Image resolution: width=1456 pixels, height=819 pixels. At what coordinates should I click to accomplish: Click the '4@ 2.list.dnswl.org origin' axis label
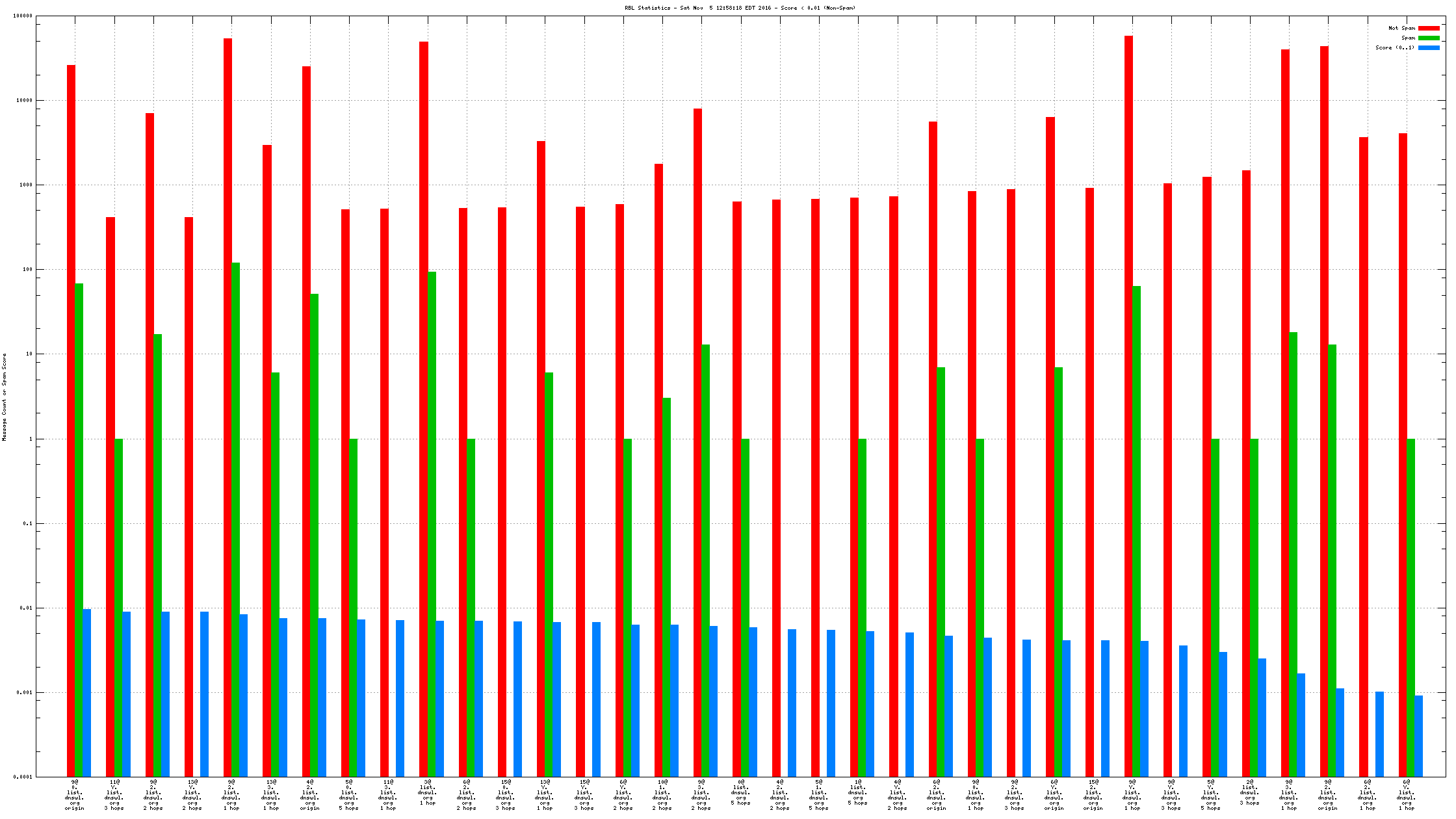click(310, 795)
